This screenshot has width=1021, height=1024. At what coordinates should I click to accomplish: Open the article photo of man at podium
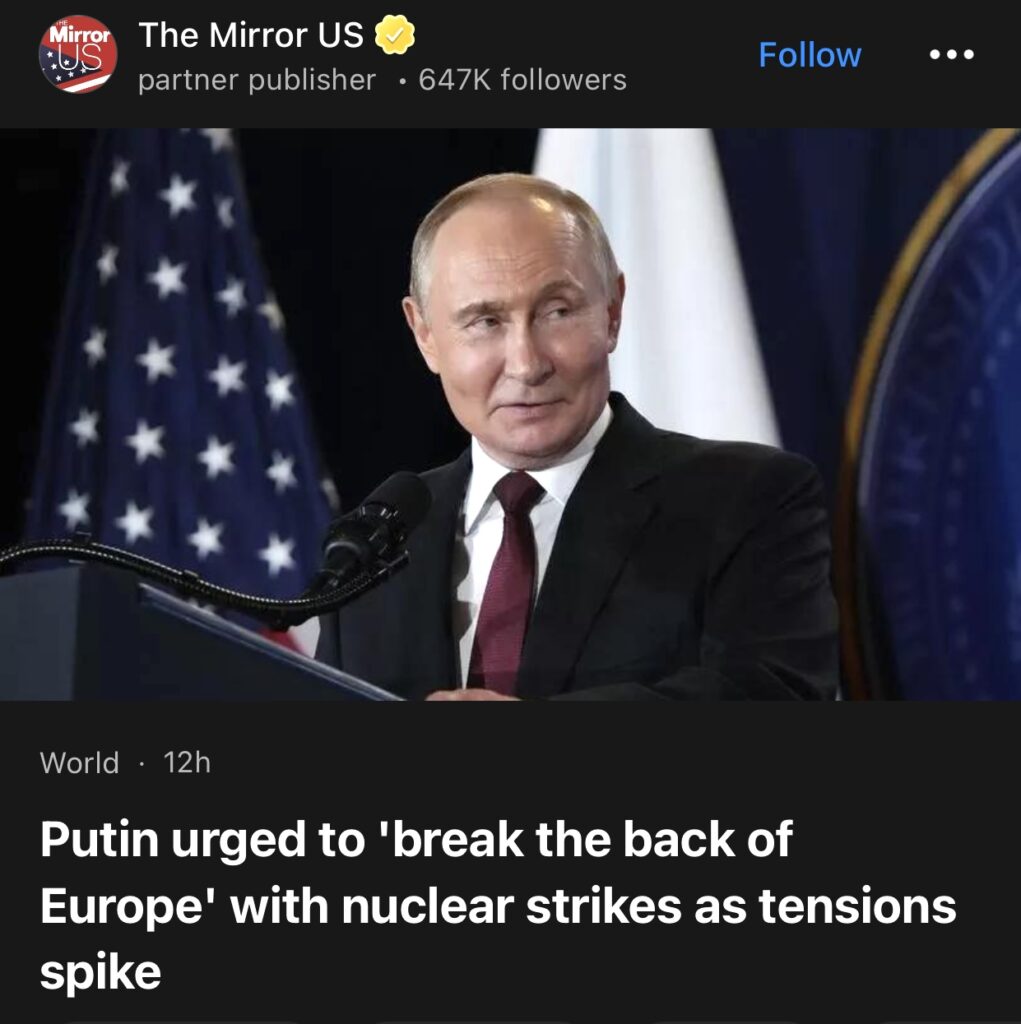pyautogui.click(x=510, y=414)
